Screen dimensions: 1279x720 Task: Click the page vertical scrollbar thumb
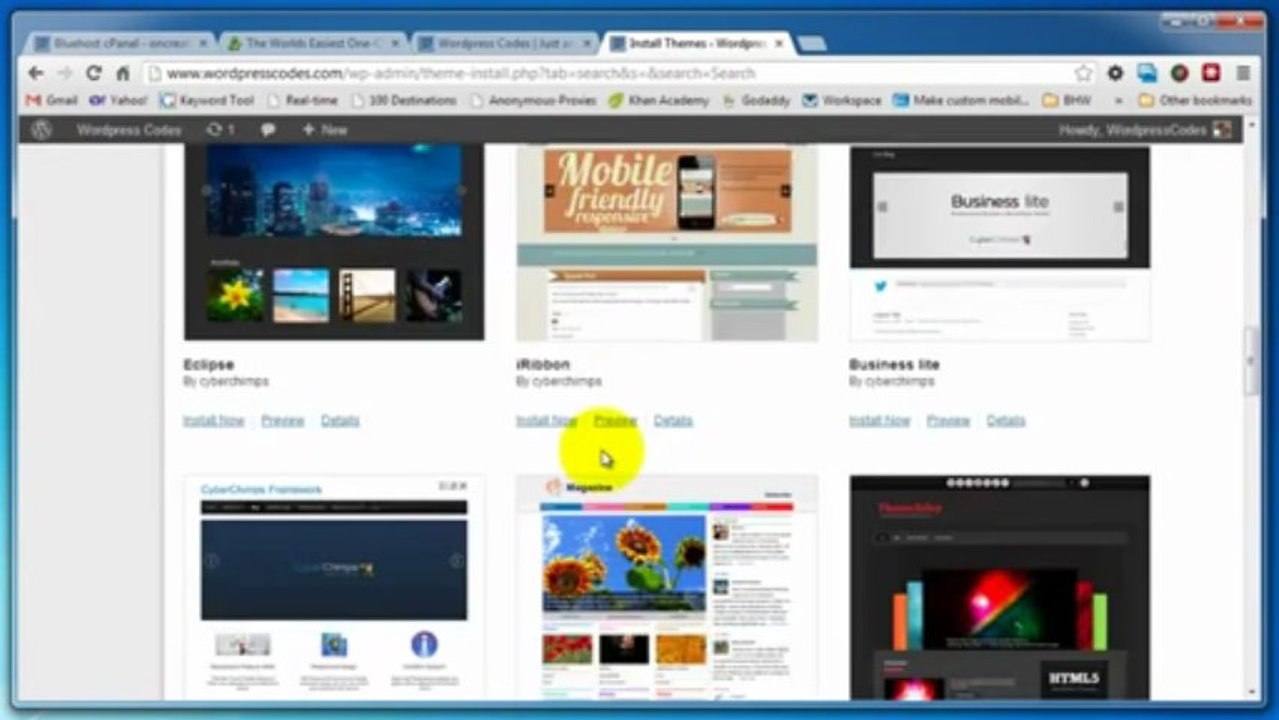tap(1251, 362)
